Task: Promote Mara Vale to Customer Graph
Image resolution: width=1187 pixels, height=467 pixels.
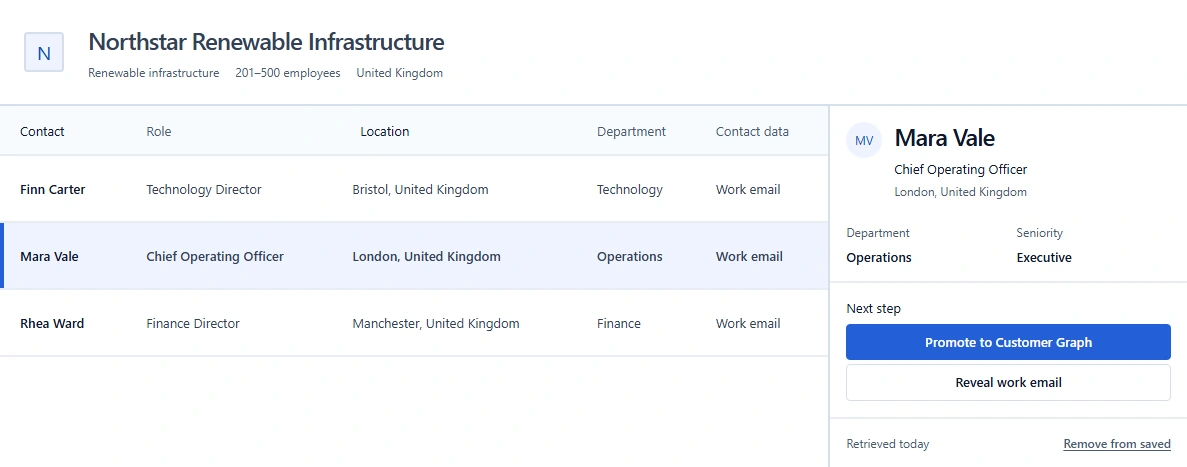Action: pos(1008,342)
